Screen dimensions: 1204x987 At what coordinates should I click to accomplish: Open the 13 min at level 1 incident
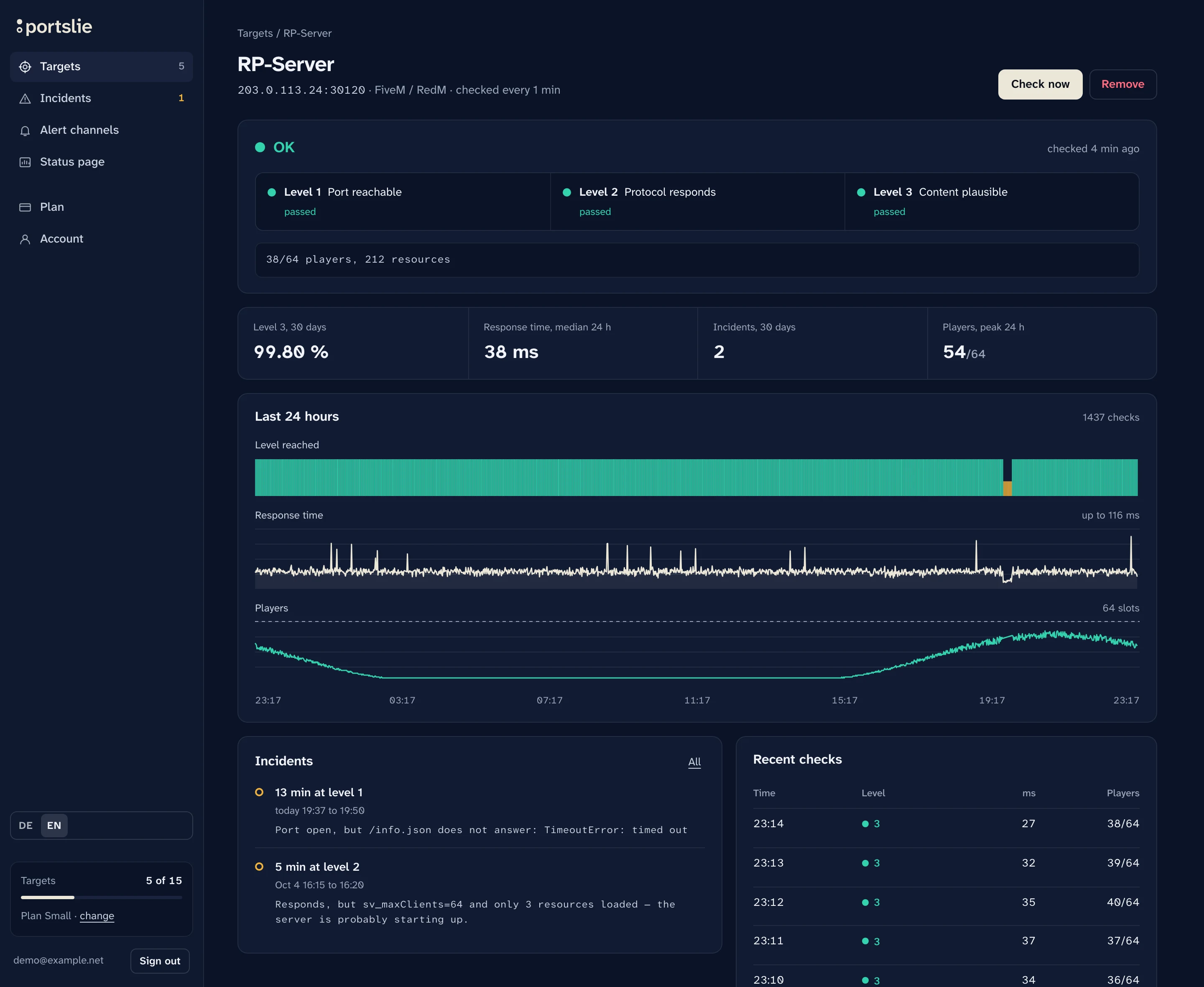(x=480, y=811)
